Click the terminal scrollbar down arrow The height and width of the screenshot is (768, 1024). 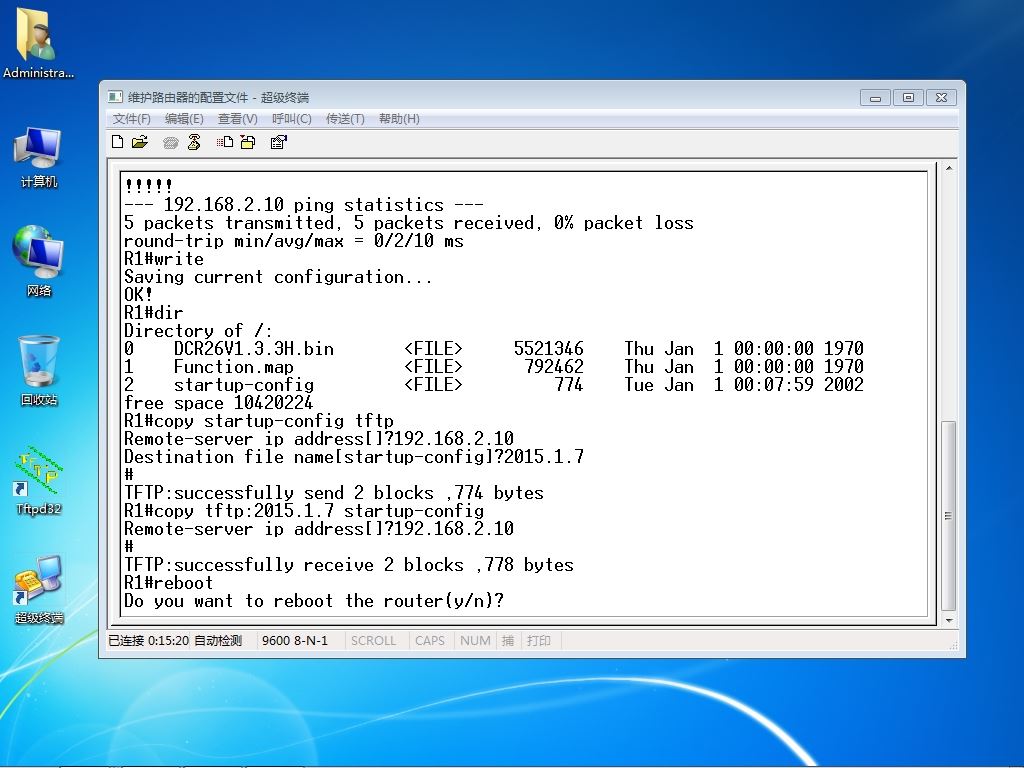[949, 620]
